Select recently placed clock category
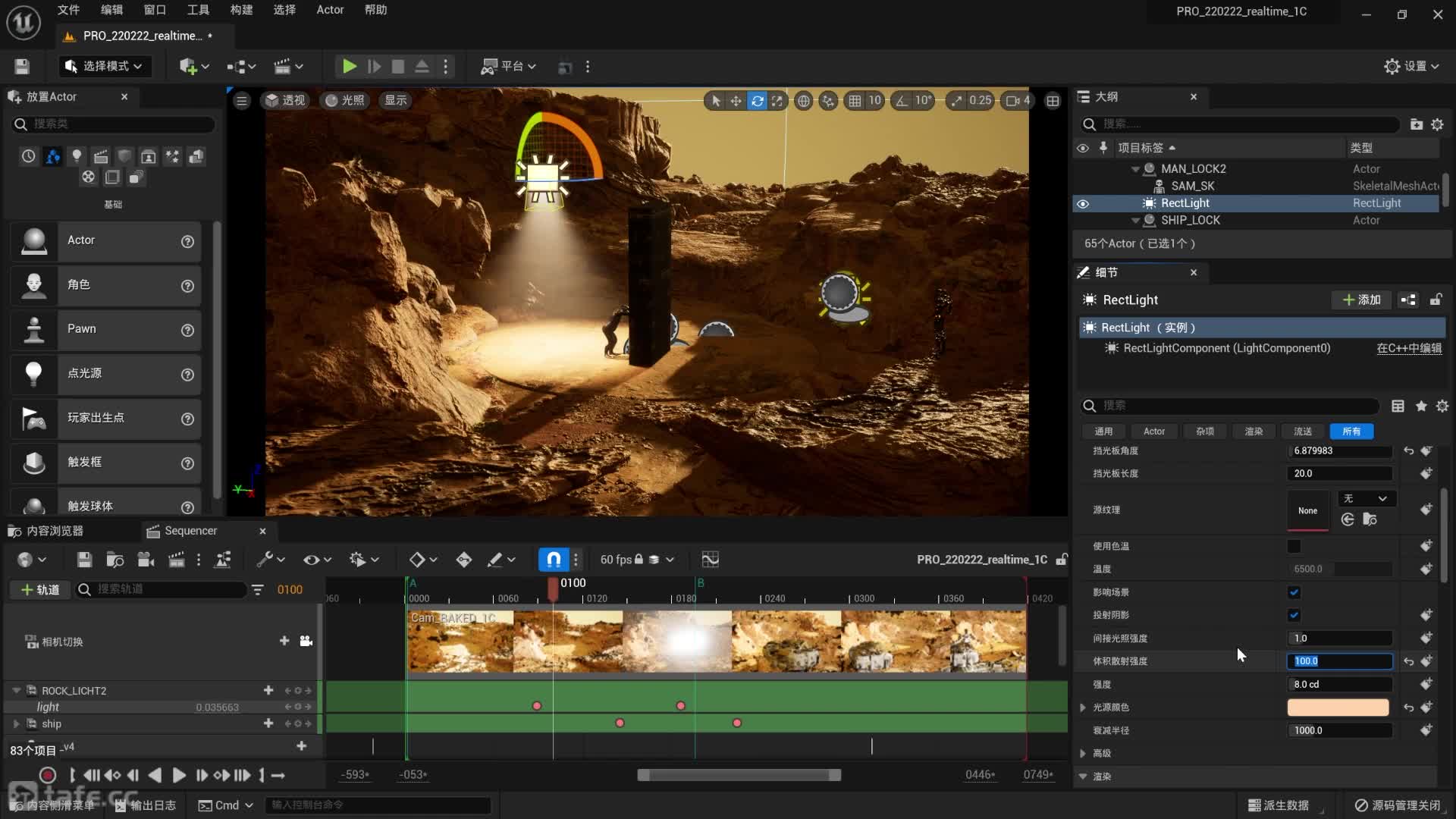The height and width of the screenshot is (819, 1456). click(28, 156)
